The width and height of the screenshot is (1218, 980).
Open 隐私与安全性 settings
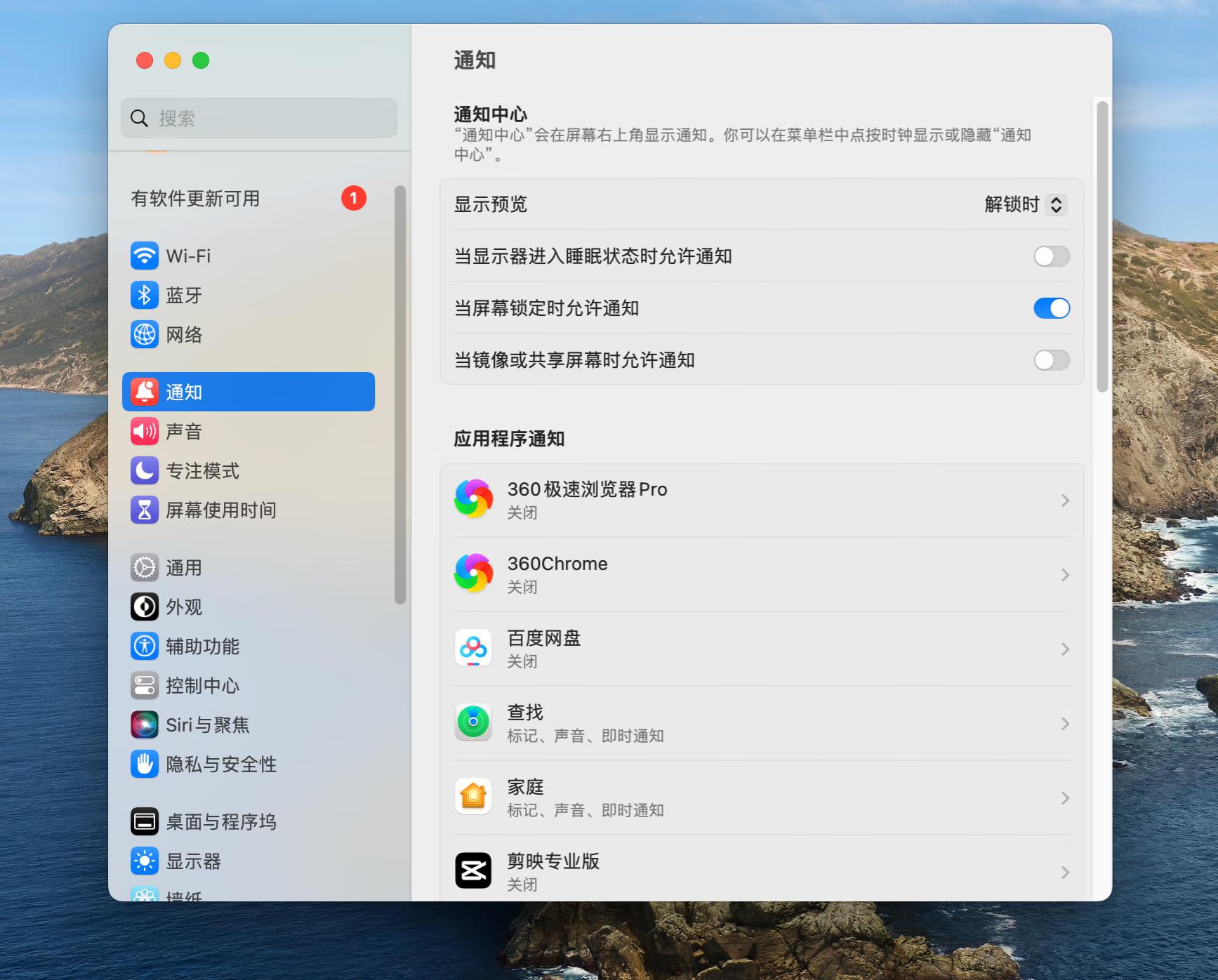click(x=204, y=765)
